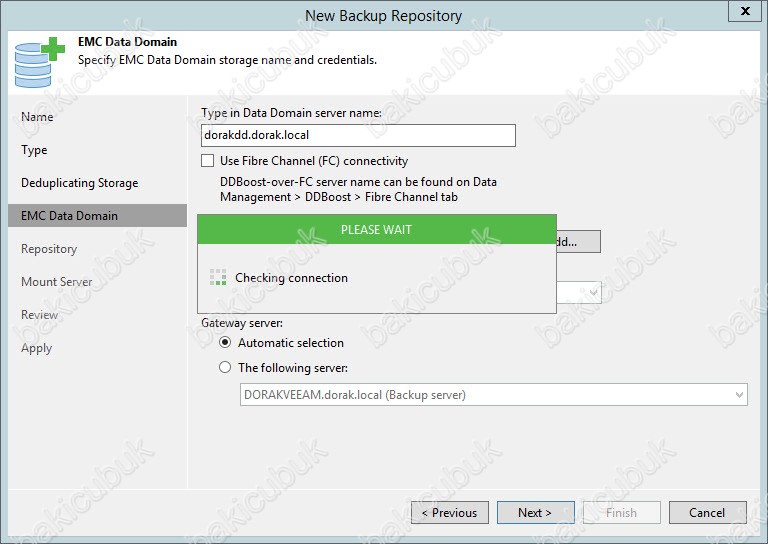Click the repository database plus icon
This screenshot has width=768, height=544.
coord(40,62)
